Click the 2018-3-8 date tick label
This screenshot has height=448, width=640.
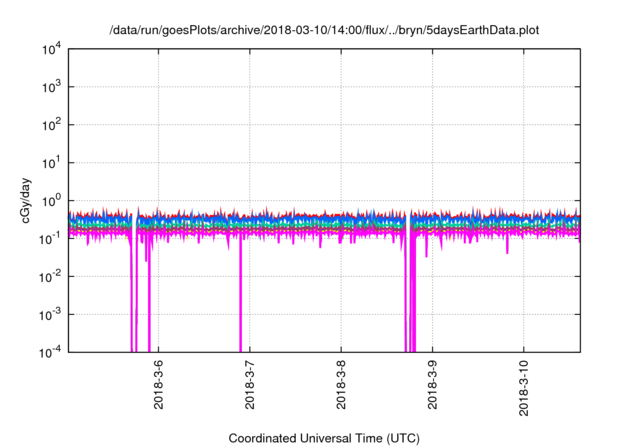pos(341,384)
